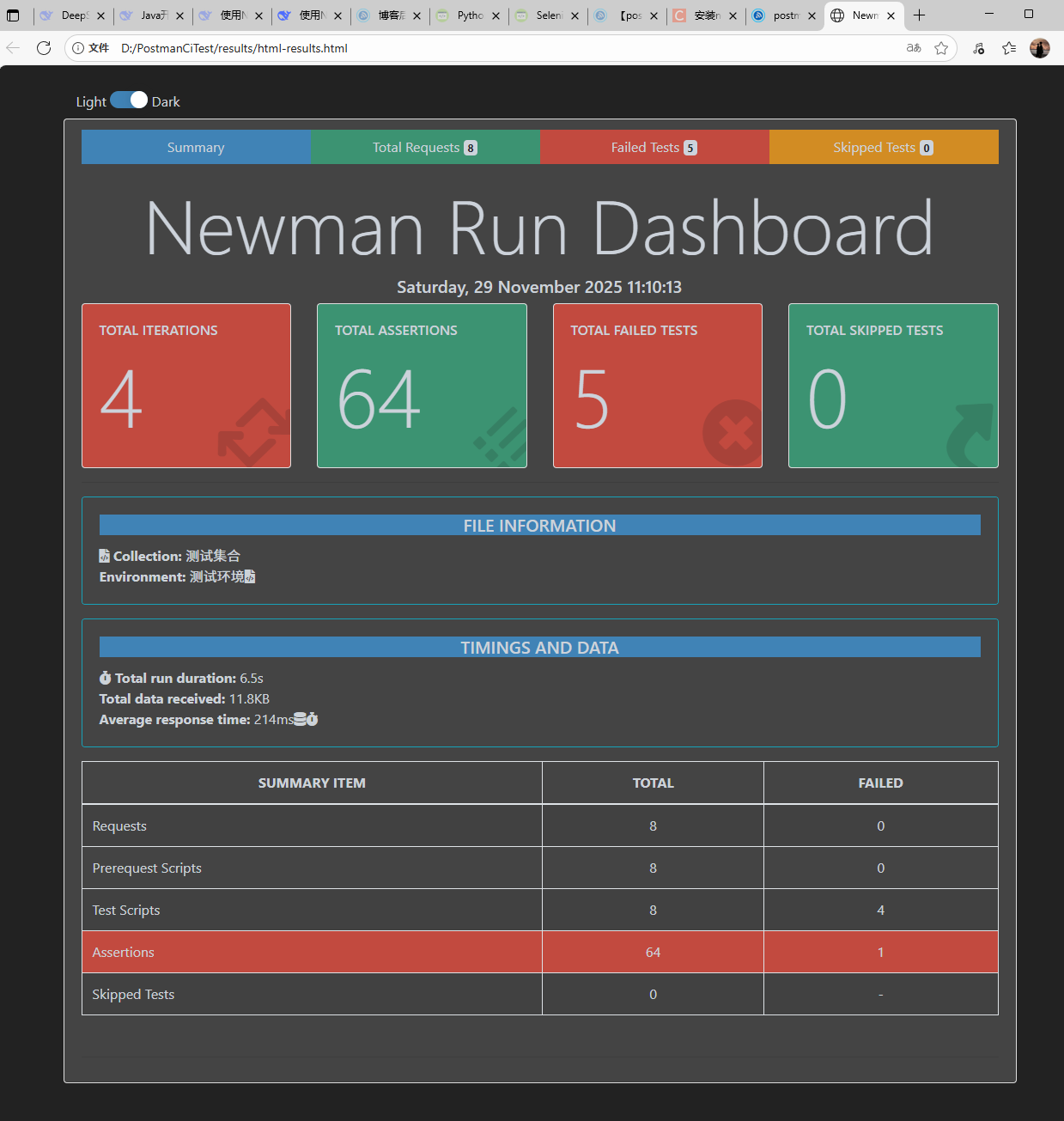
Task: Open the Skipped Tests tab
Action: pos(884,147)
